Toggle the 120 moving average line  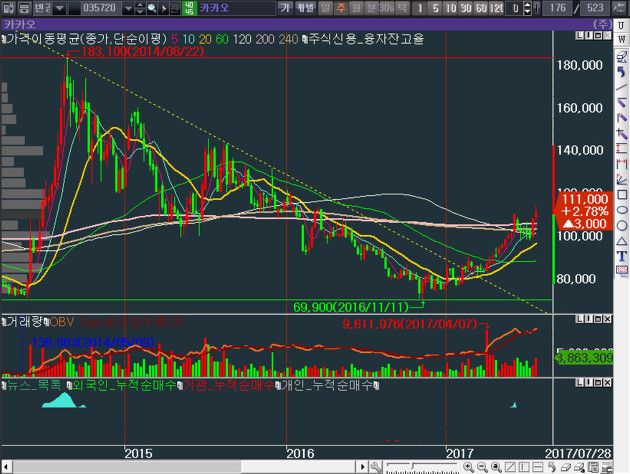242,39
